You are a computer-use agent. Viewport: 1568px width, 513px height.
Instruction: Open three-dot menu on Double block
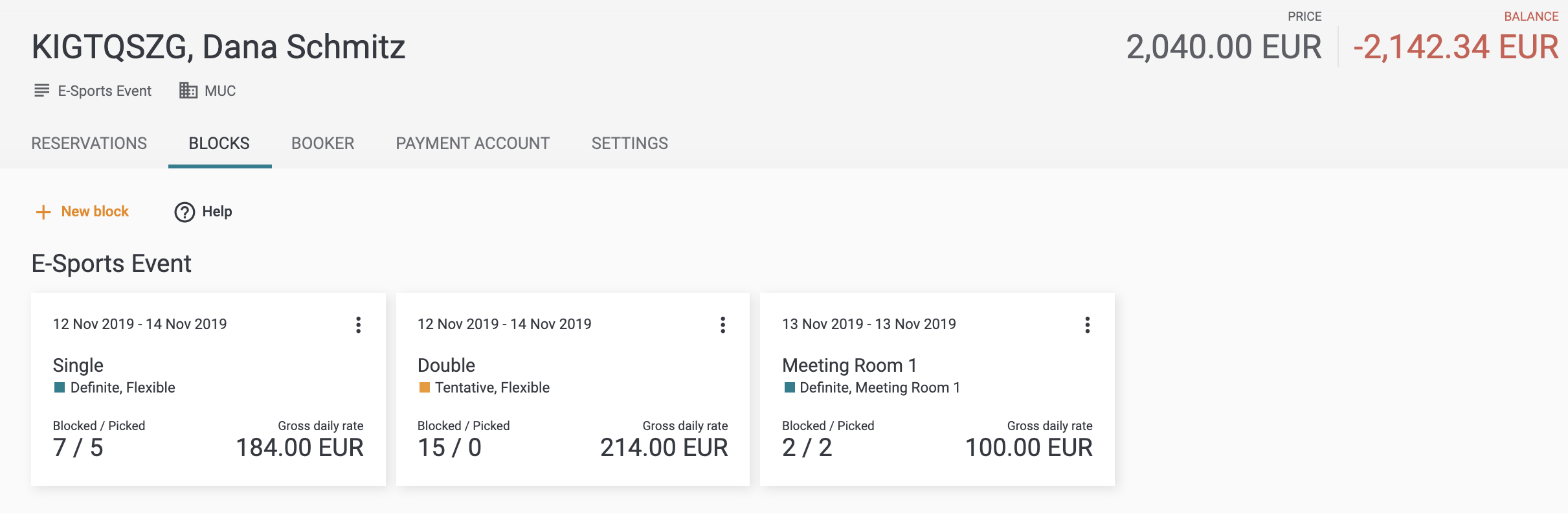click(x=722, y=325)
